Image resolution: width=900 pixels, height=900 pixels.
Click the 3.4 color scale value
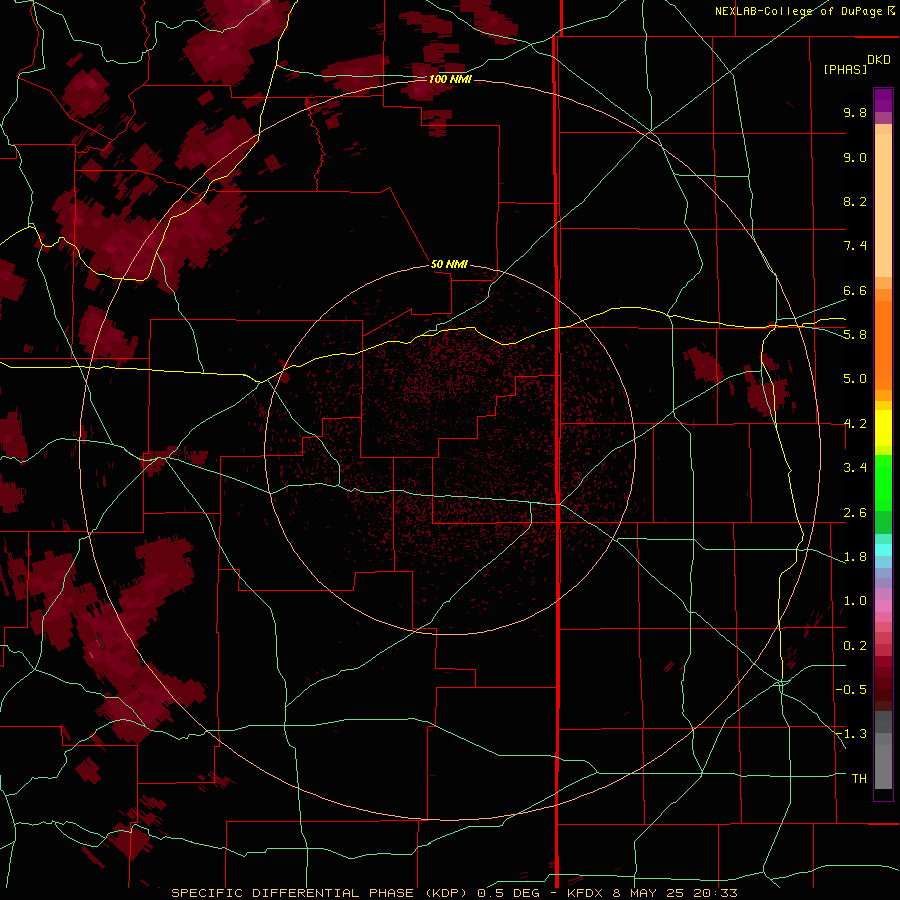point(855,468)
